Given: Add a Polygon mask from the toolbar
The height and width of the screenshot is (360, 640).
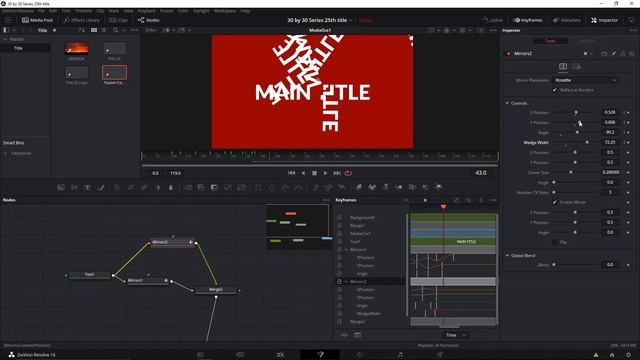Looking at the screenshot, I should pos(285,187).
